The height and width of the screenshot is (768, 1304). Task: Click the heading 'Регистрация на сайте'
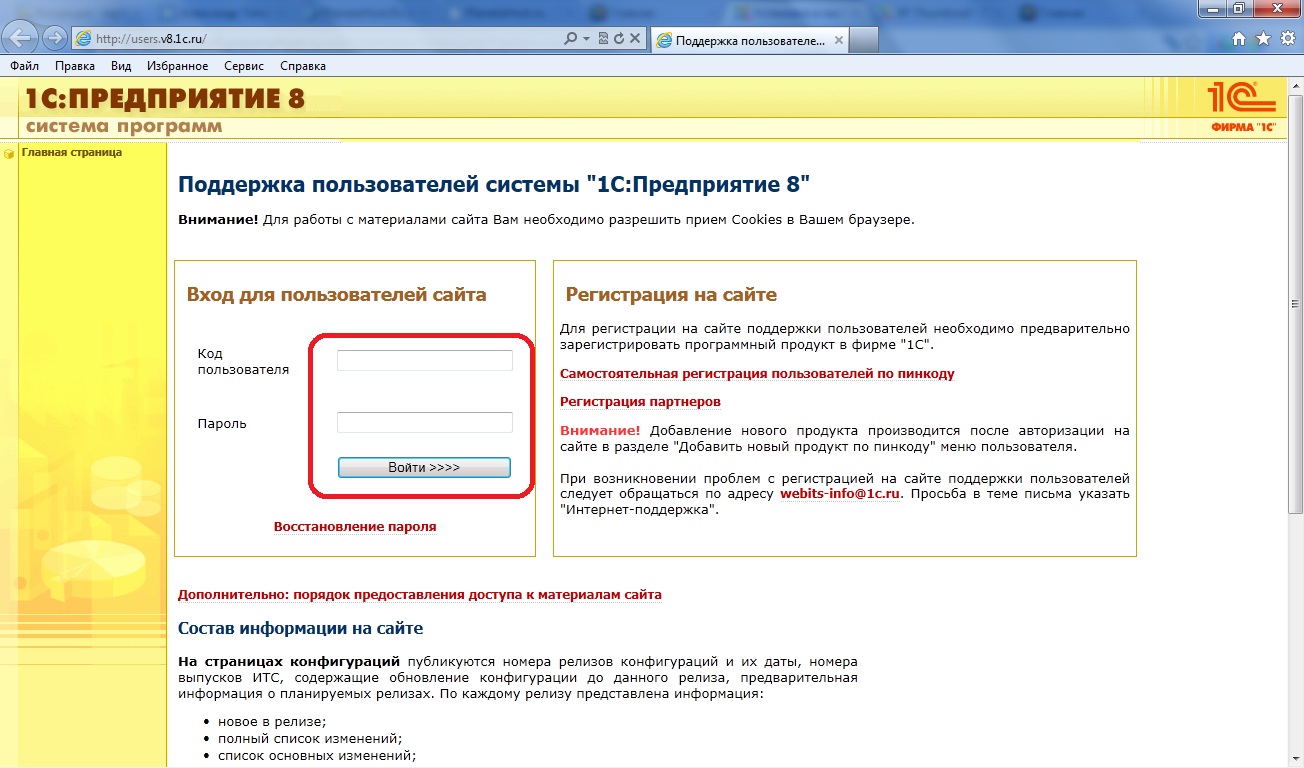[x=671, y=294]
